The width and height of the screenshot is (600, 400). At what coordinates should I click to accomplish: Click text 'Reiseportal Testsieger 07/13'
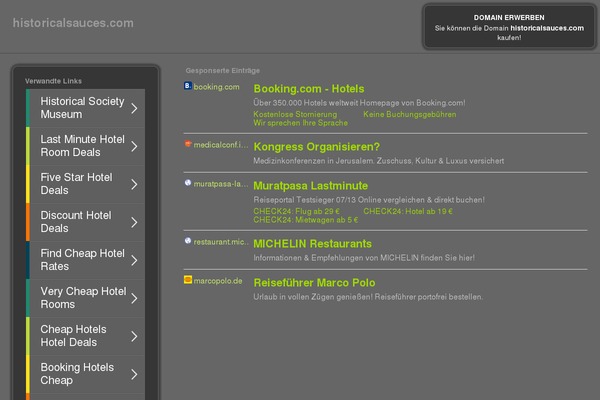click(x=304, y=200)
